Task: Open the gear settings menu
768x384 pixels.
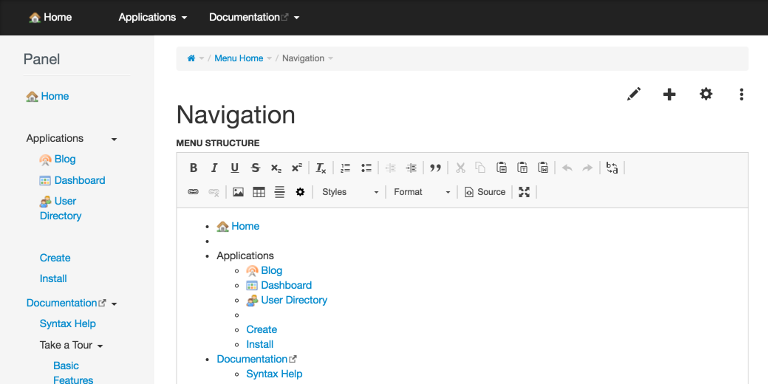Action: point(706,94)
